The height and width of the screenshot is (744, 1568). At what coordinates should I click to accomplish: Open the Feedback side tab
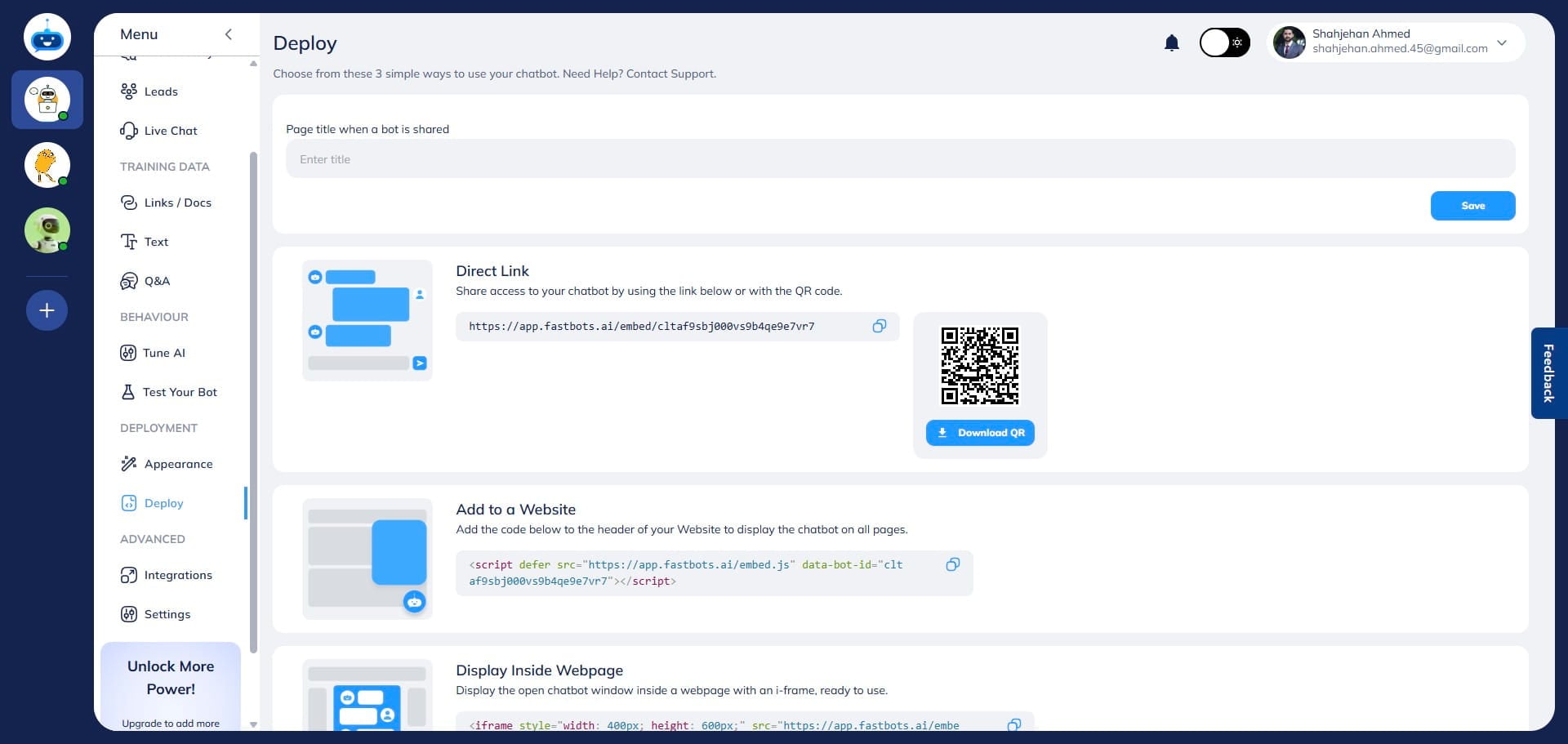[x=1548, y=373]
